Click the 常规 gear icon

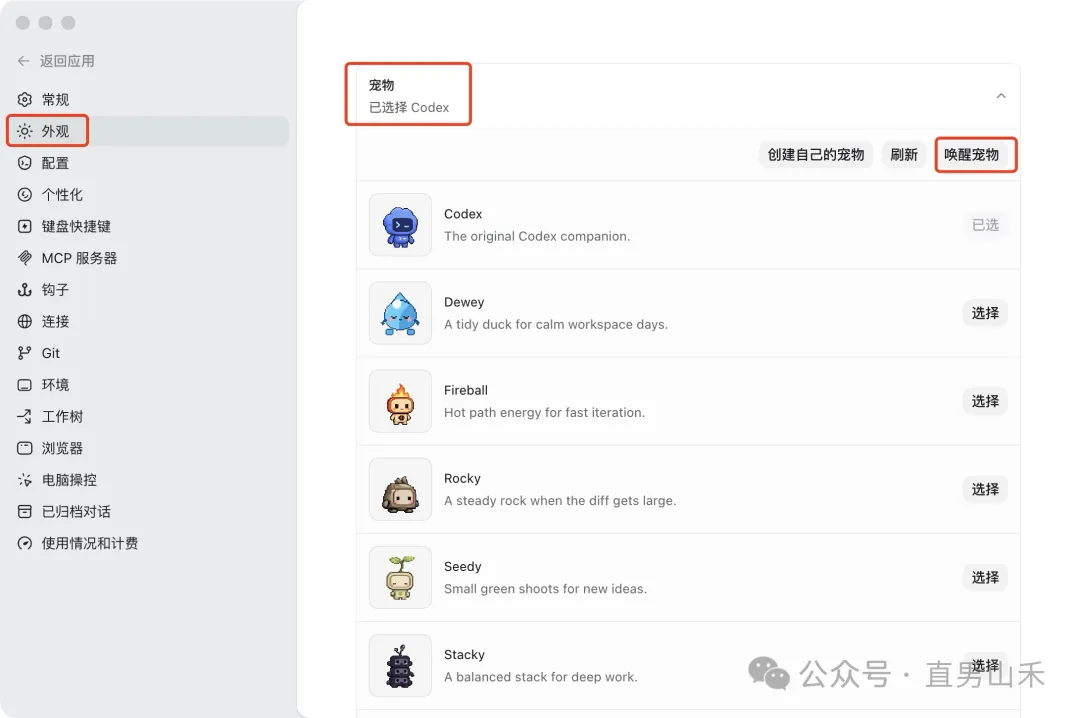(25, 100)
